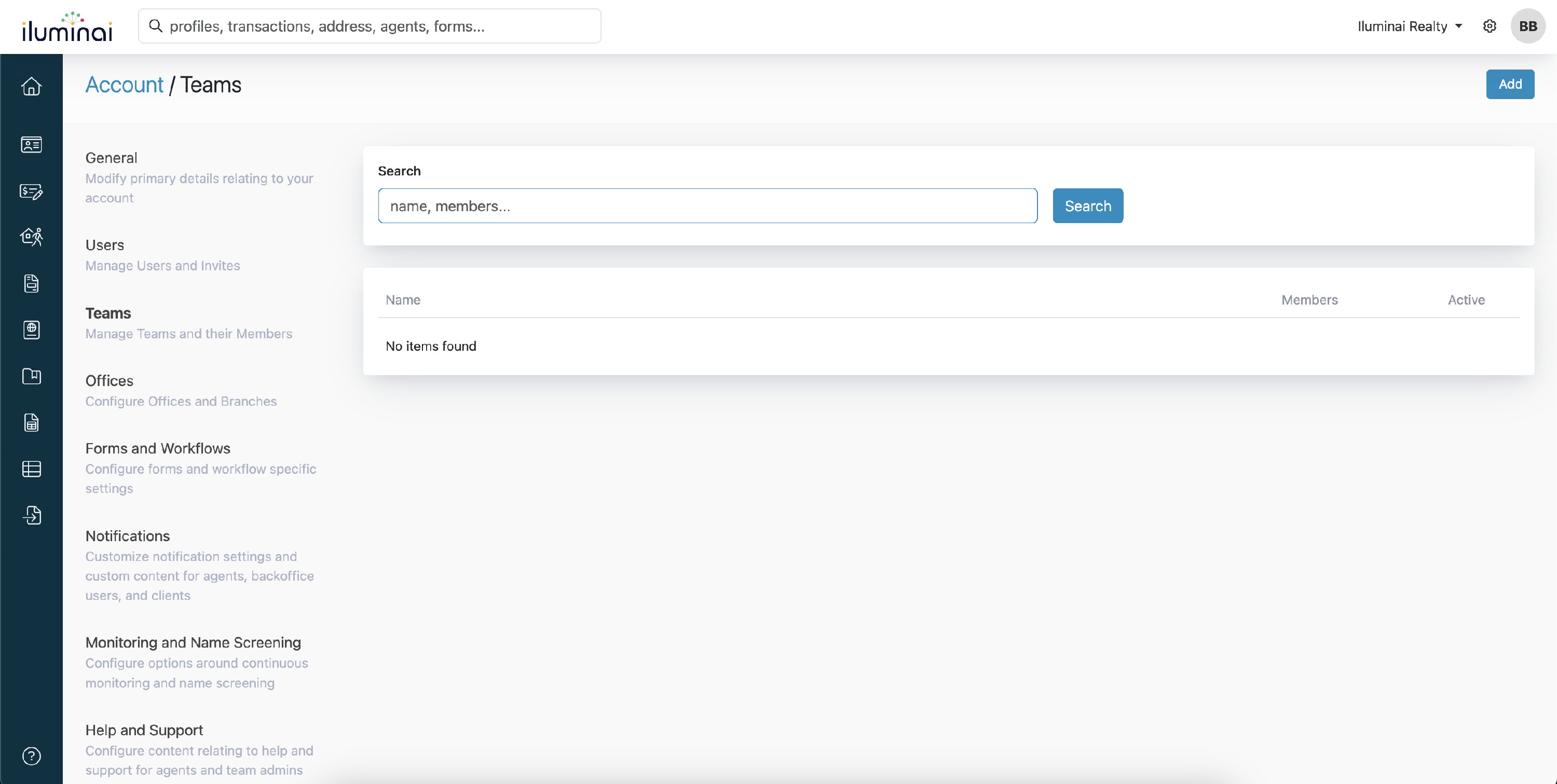Open the transactions dollar-pen sidebar icon
1557x784 pixels.
(32, 191)
